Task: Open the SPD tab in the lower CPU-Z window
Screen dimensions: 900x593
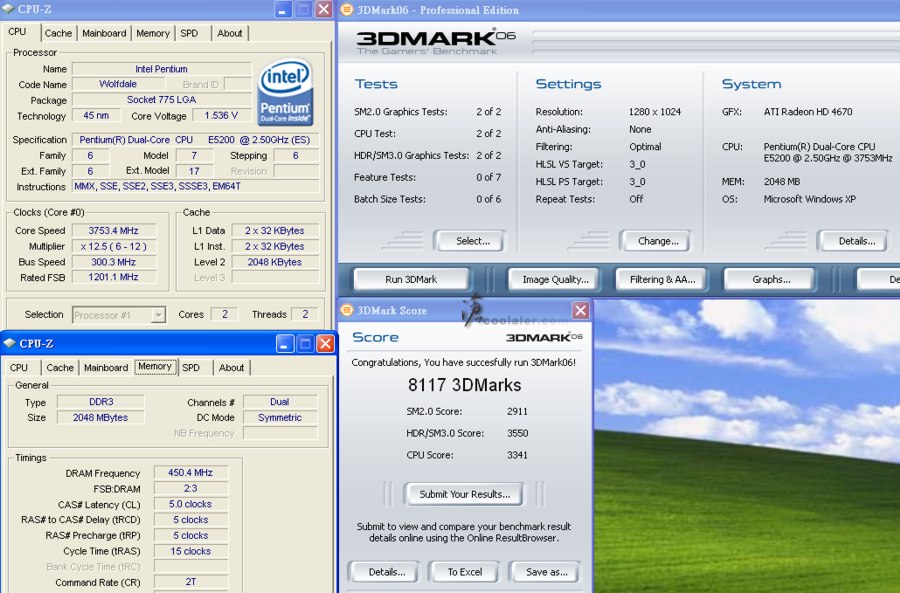Action: click(191, 367)
